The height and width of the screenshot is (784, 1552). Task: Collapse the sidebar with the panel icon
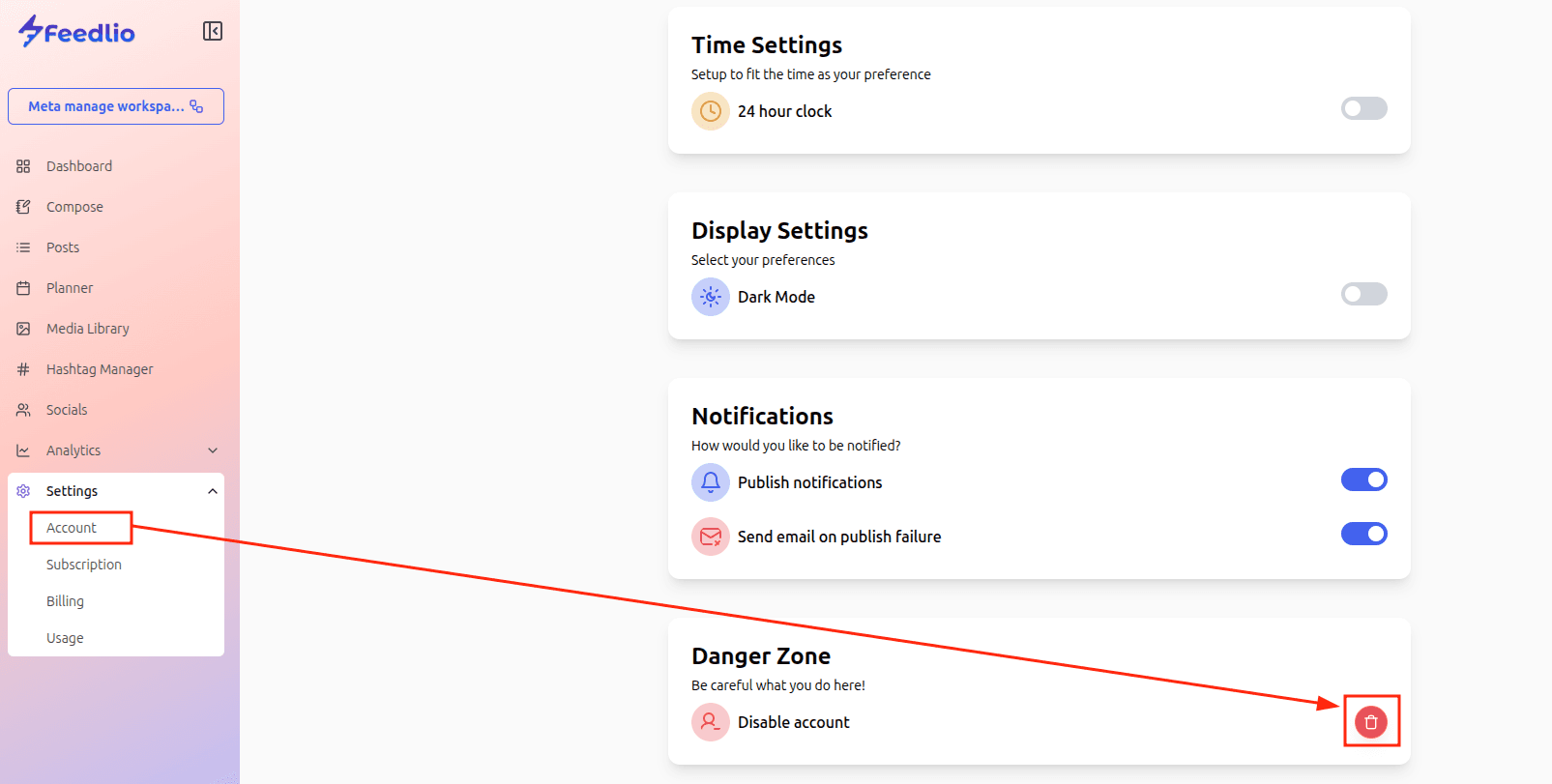coord(213,31)
